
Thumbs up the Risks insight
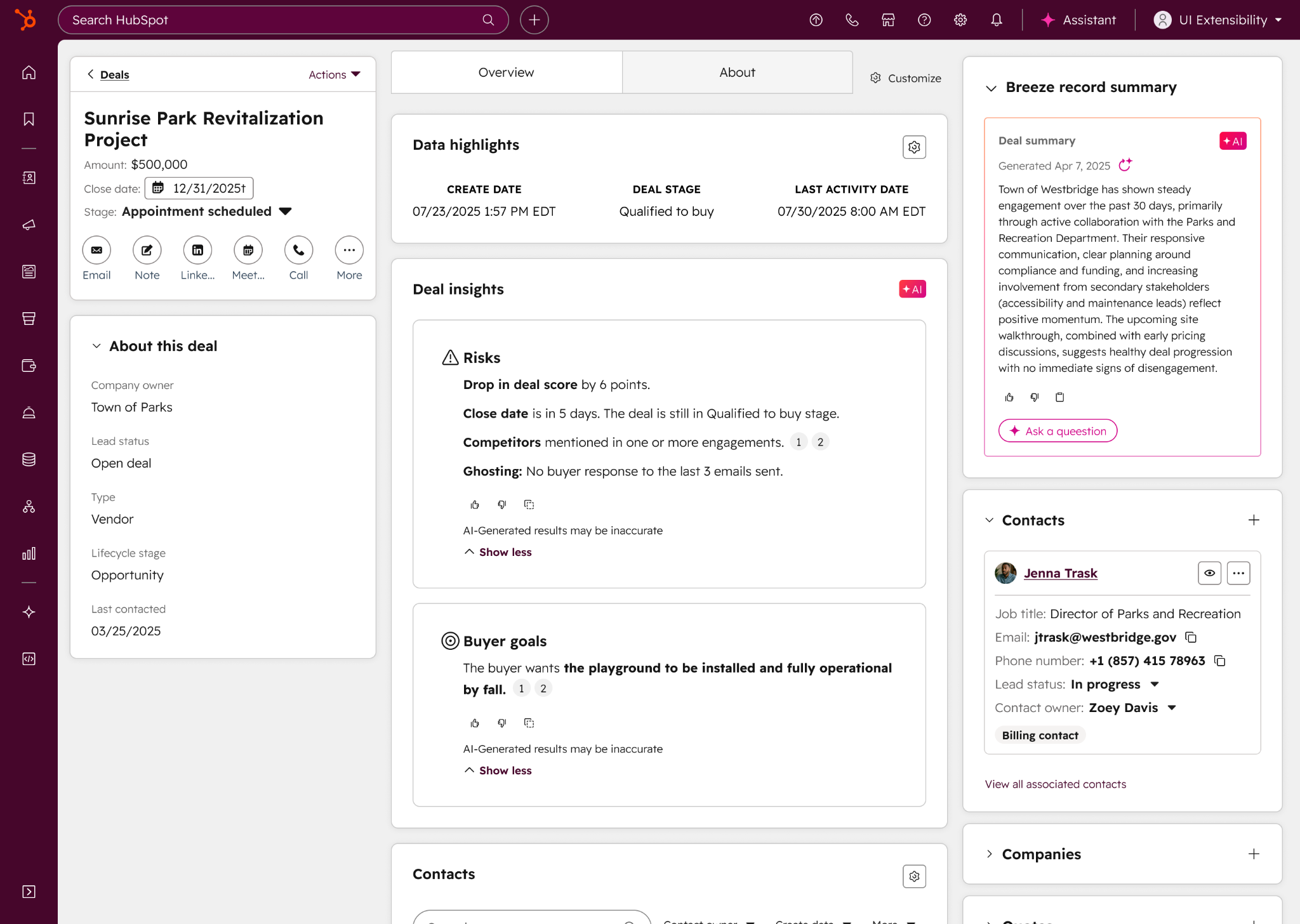(475, 505)
